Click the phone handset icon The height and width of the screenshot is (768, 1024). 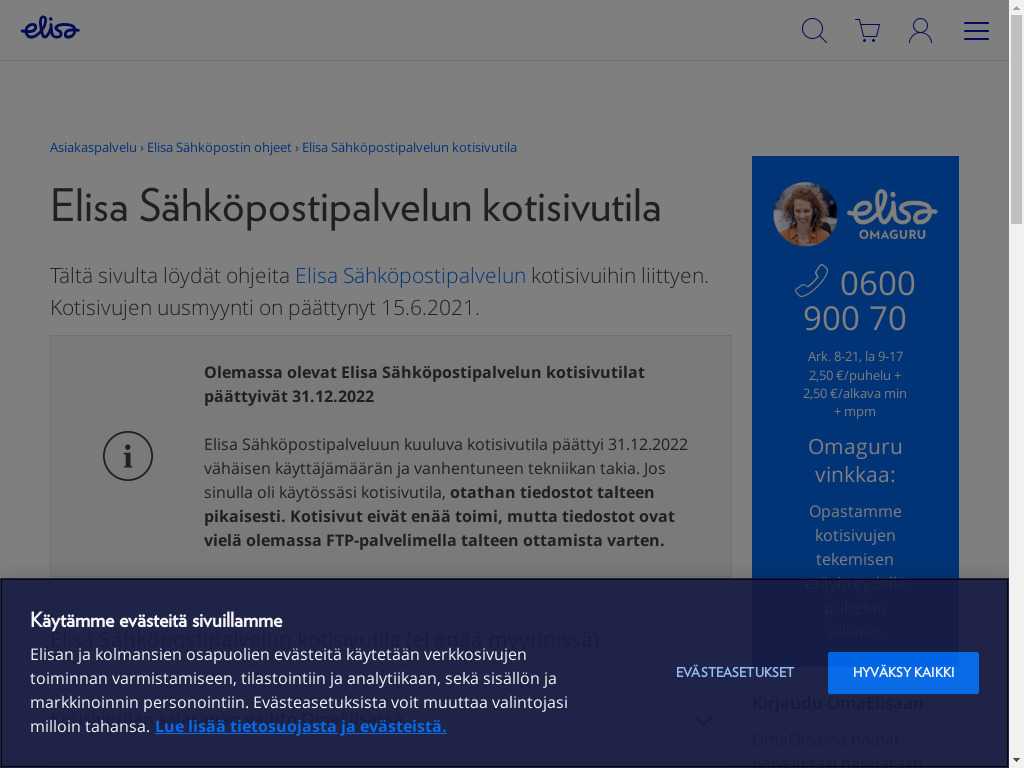(x=812, y=281)
